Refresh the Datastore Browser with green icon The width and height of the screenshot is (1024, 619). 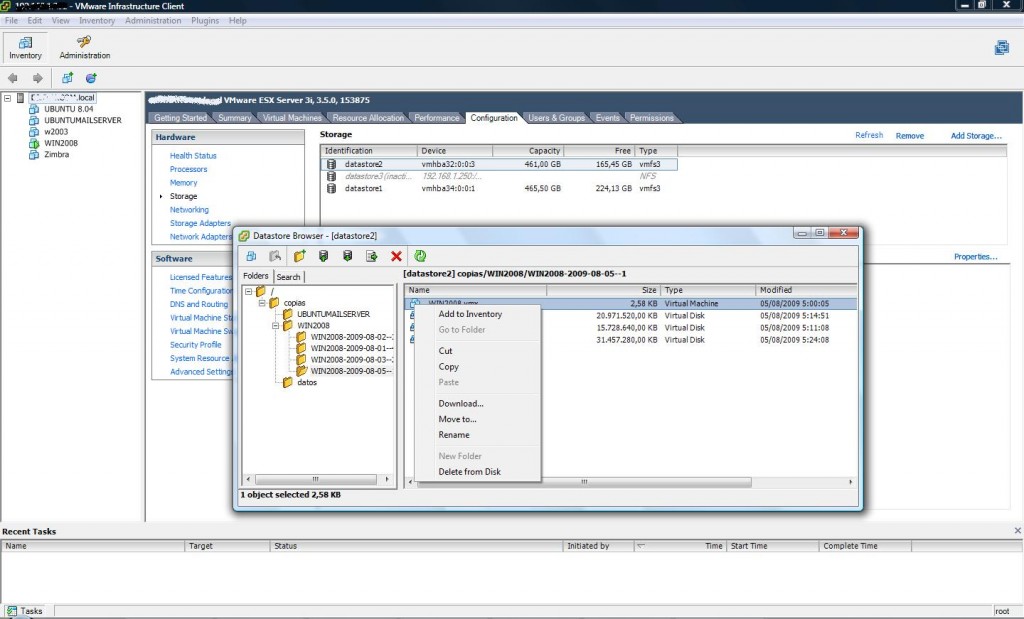pyautogui.click(x=420, y=256)
